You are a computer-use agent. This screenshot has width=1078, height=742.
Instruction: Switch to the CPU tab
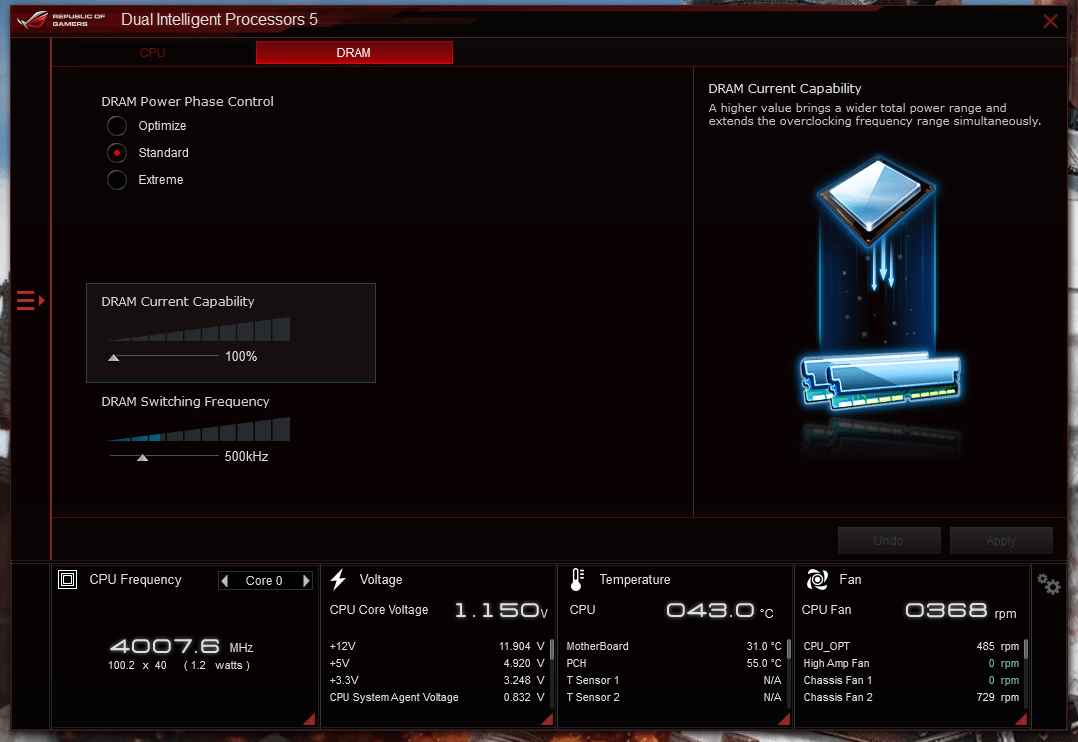point(153,53)
